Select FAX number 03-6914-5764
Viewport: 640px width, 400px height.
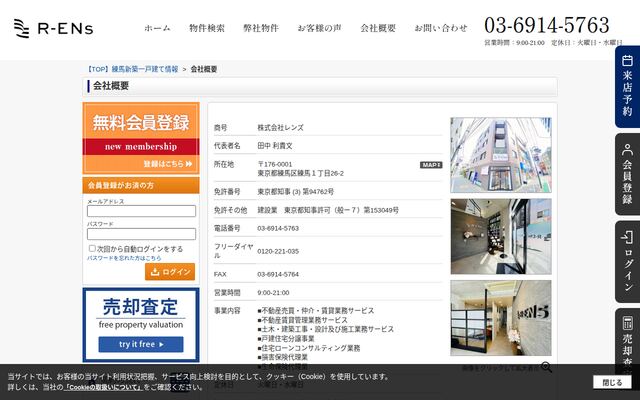coord(278,274)
